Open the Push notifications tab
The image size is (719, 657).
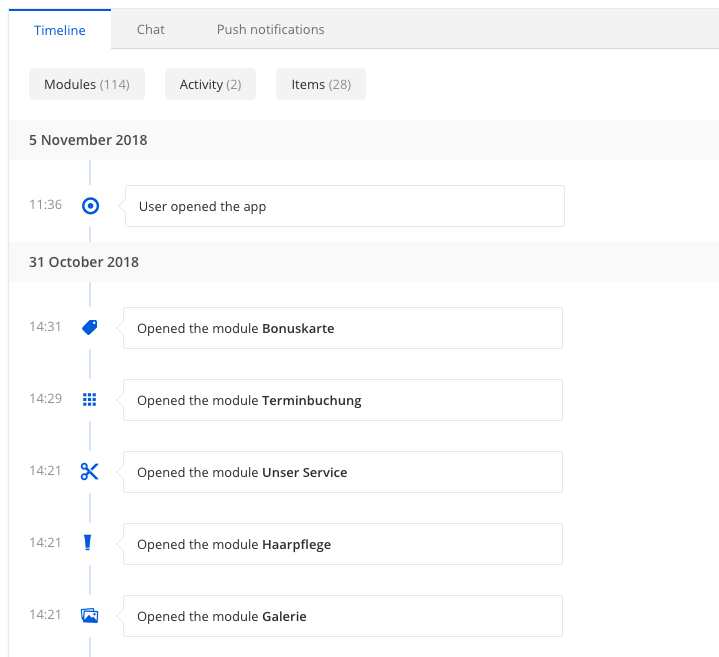click(271, 29)
